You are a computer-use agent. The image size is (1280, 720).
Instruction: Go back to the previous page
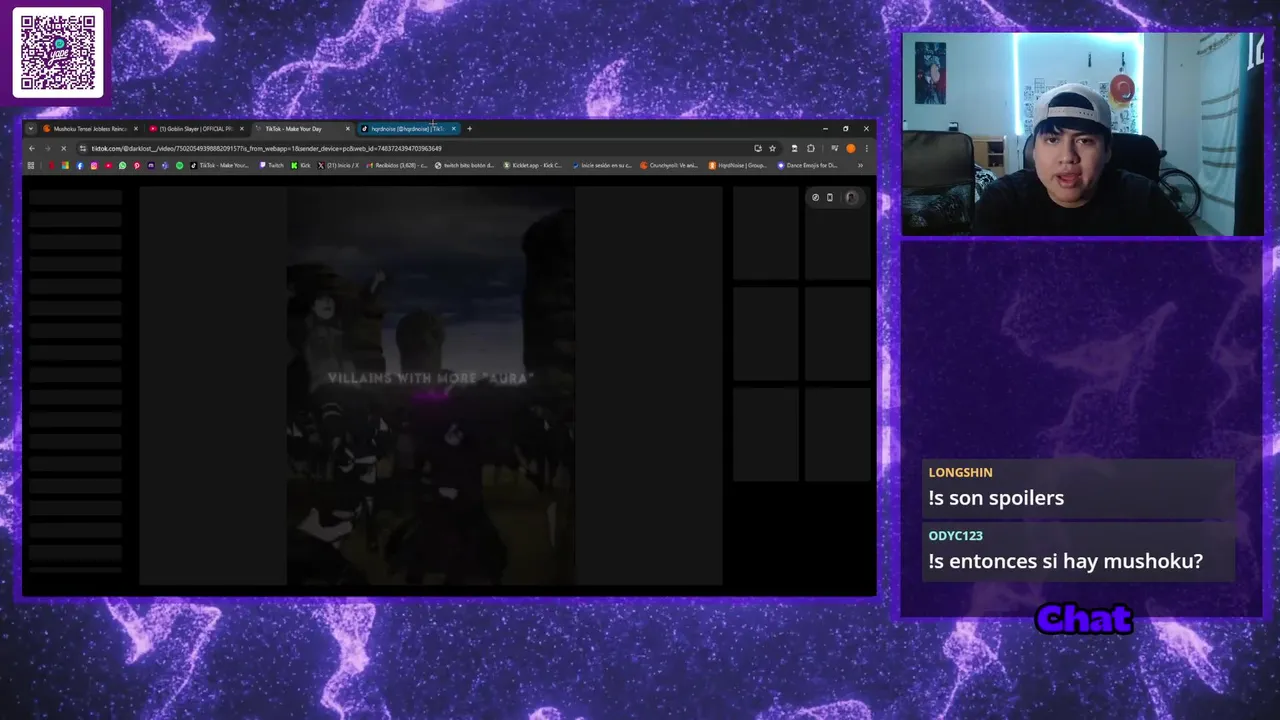click(x=32, y=149)
